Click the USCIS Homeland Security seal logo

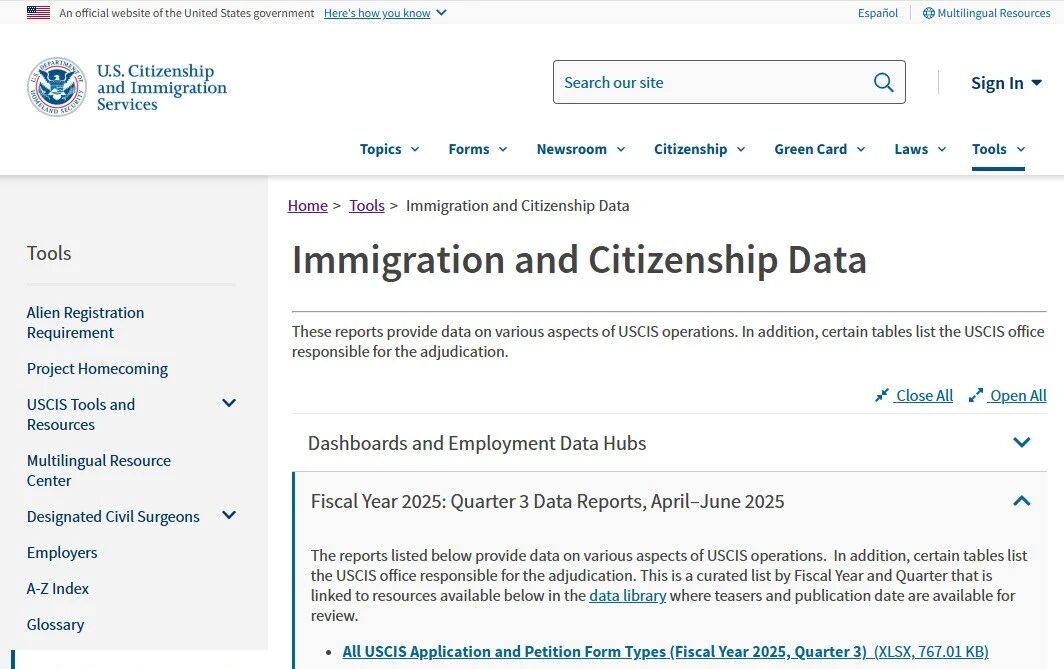[x=56, y=87]
